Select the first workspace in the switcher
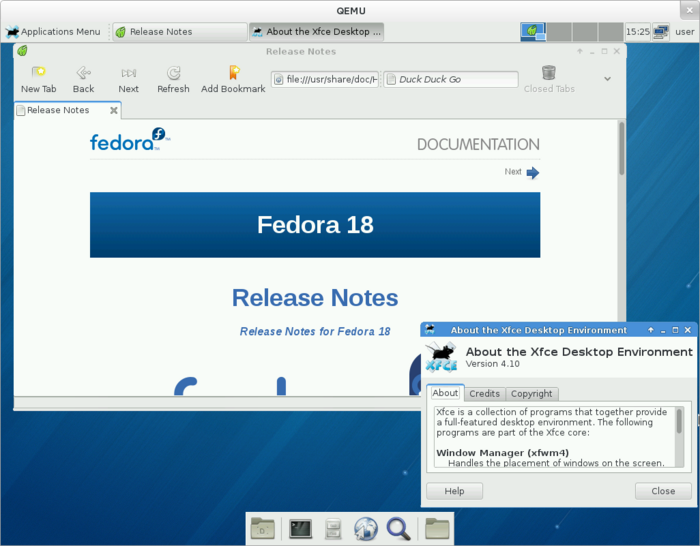The width and height of the screenshot is (700, 546). tap(533, 32)
